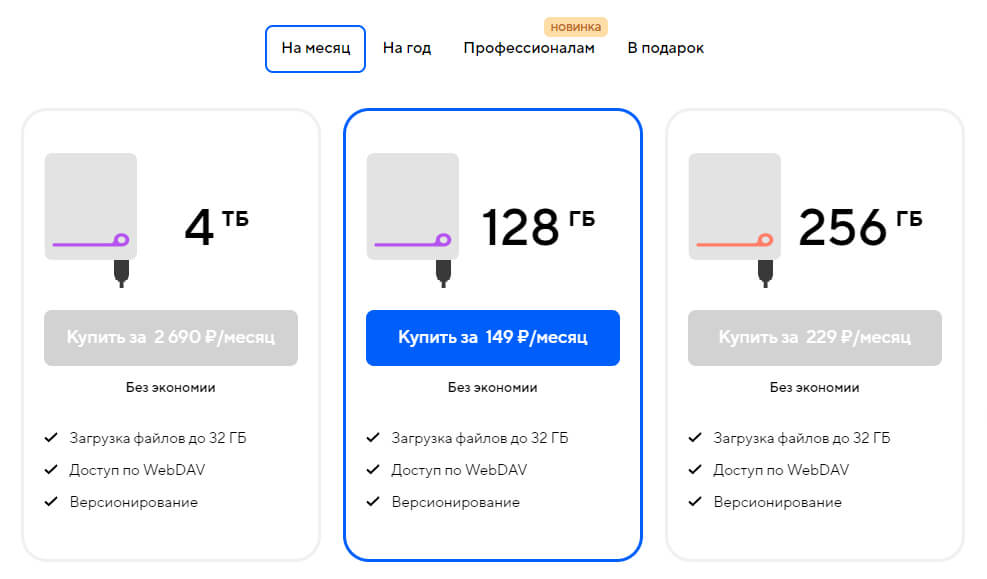The height and width of the screenshot is (579, 987).
Task: Switch to the На год tab
Action: (407, 48)
